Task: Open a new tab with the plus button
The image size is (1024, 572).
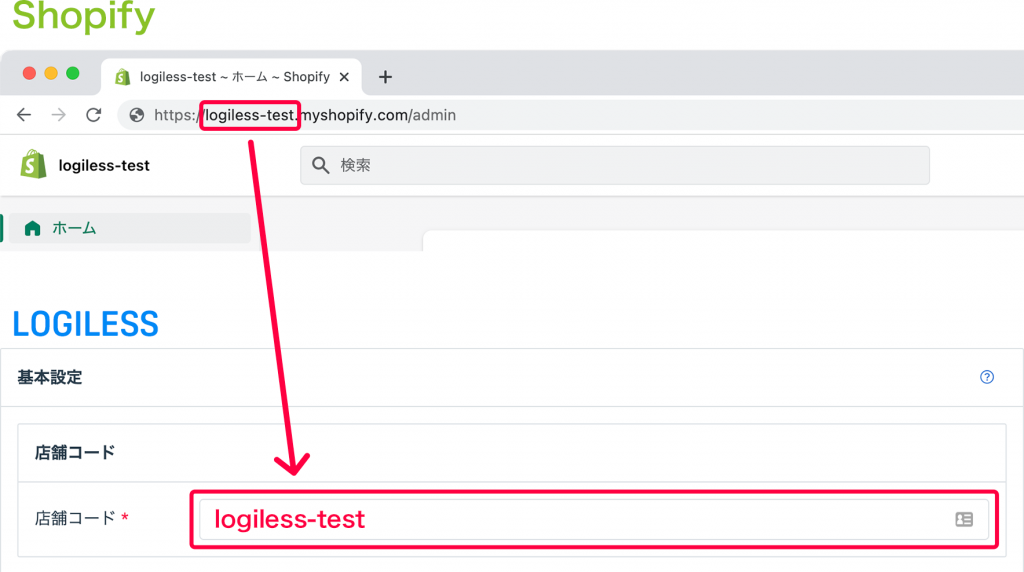Action: point(385,77)
